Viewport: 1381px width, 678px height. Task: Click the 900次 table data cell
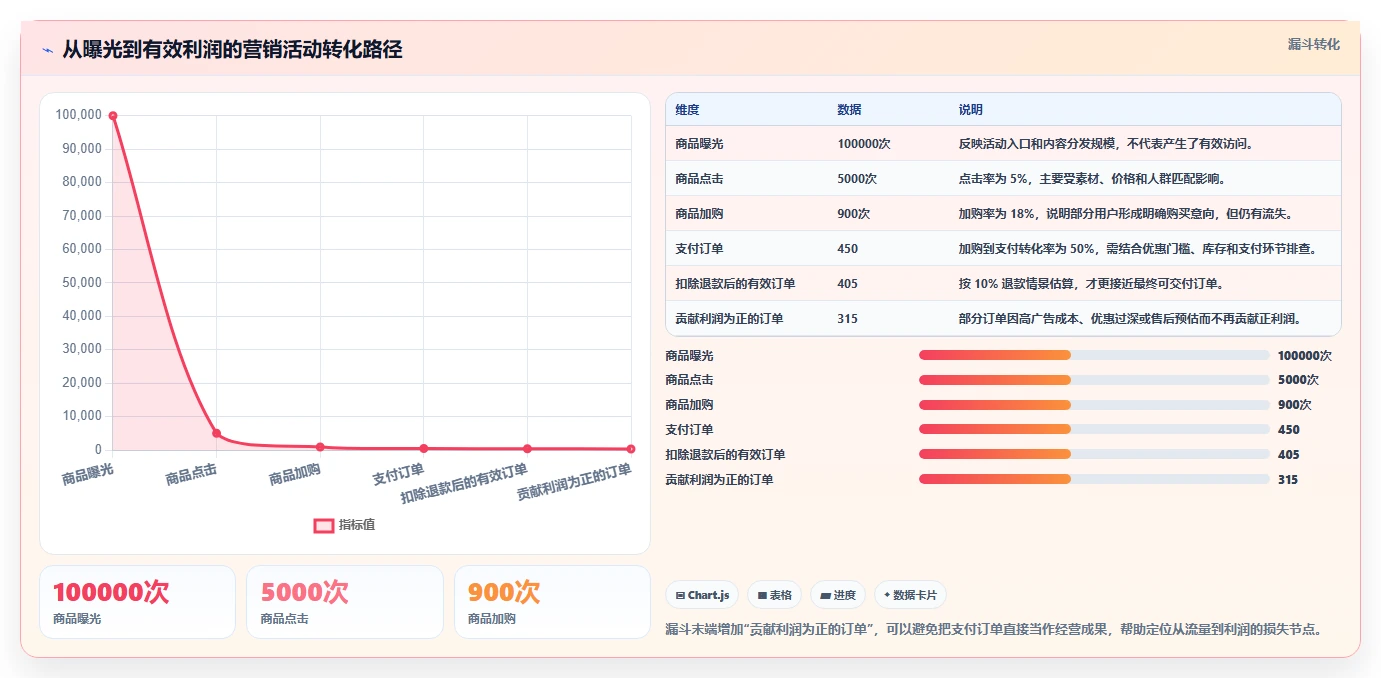point(888,214)
